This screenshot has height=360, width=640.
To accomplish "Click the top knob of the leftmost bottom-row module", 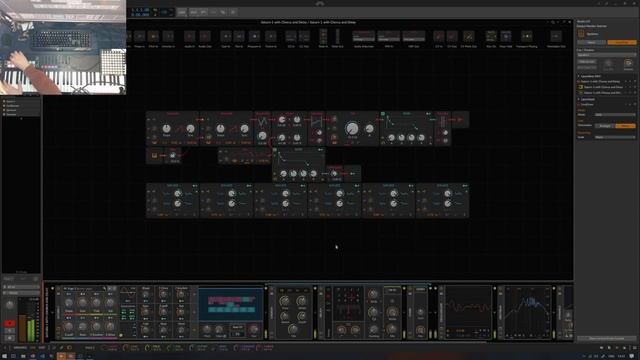I will coord(178,194).
